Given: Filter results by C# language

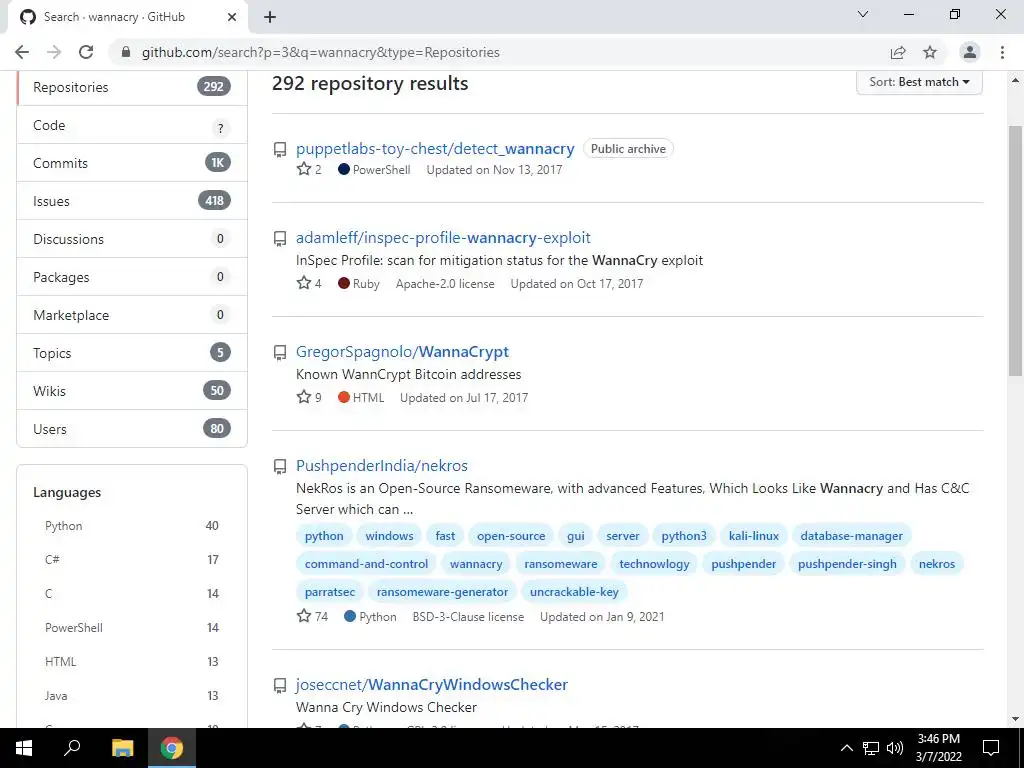Looking at the screenshot, I should click(131, 560).
